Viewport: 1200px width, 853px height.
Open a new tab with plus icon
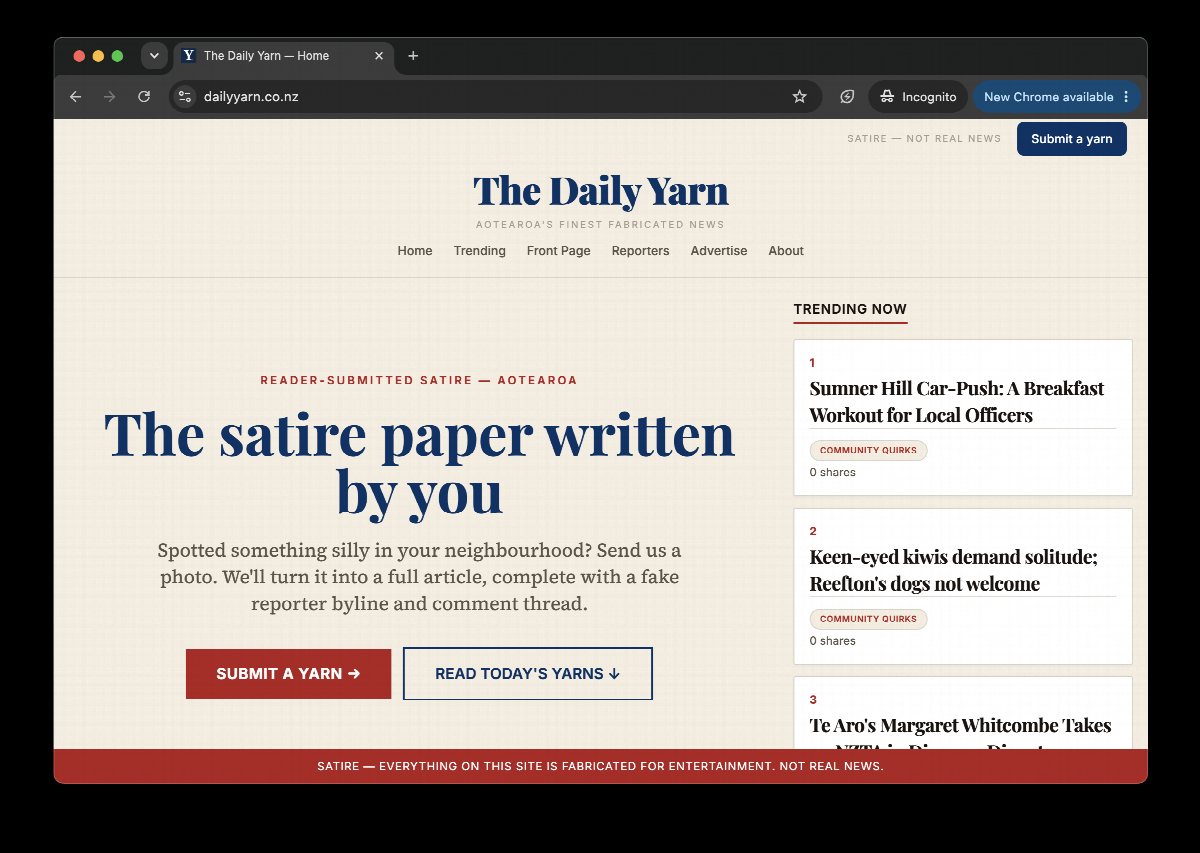tap(413, 56)
